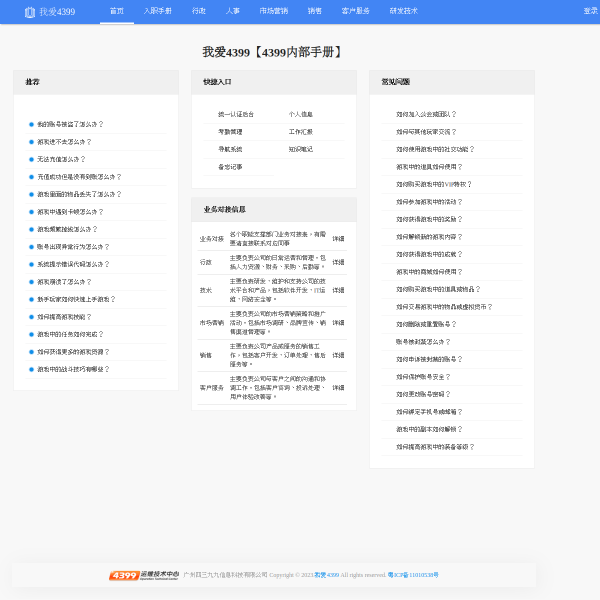
Task: Open 备忘记事 quick entry
Action: pos(230,167)
